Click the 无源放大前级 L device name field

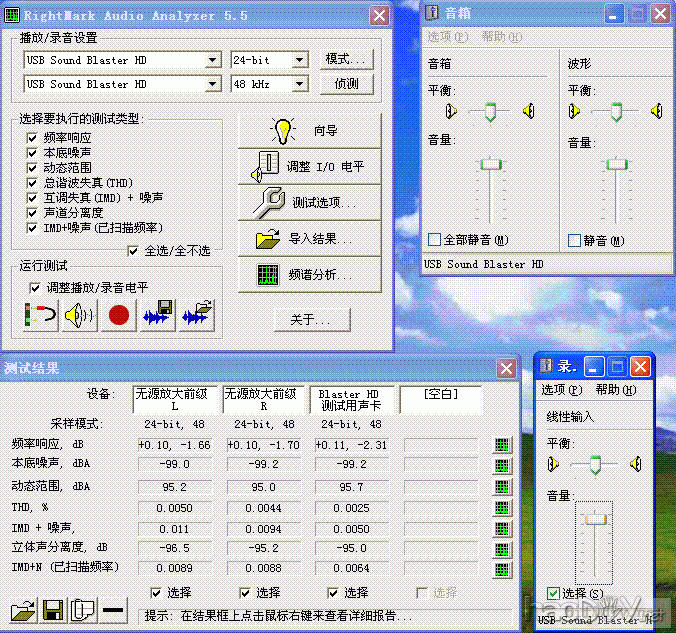coord(174,400)
